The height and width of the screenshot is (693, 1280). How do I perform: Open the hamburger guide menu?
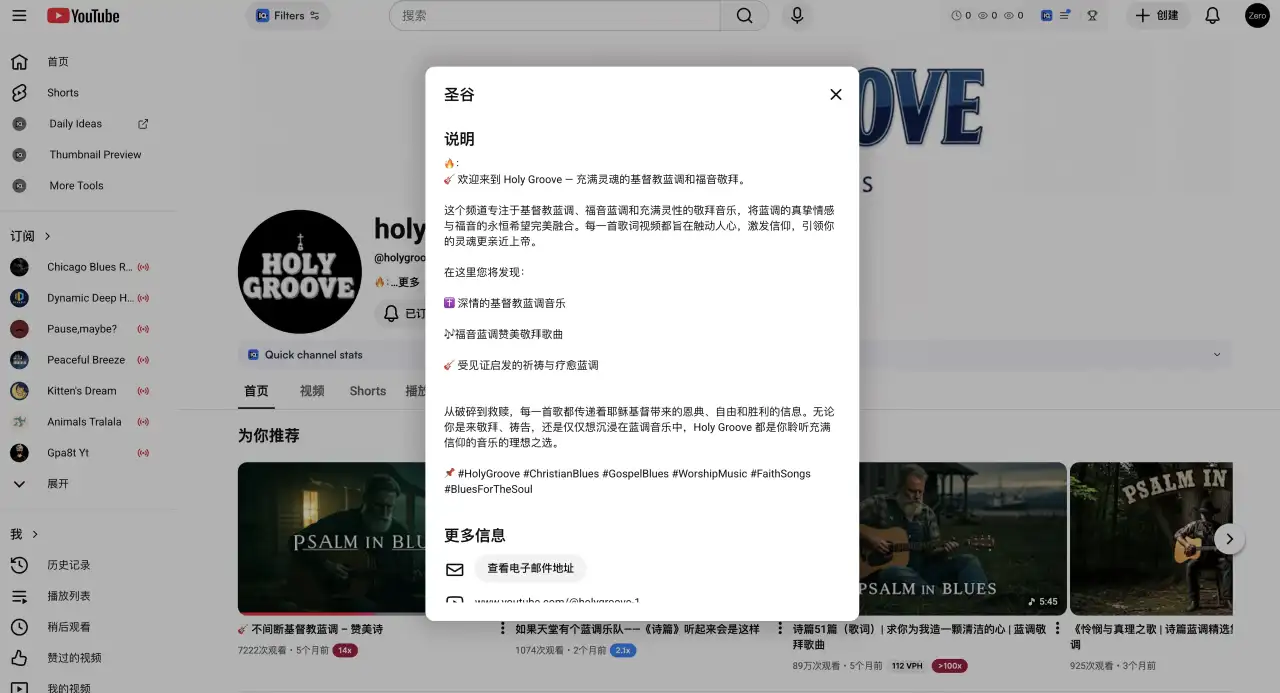(x=18, y=16)
